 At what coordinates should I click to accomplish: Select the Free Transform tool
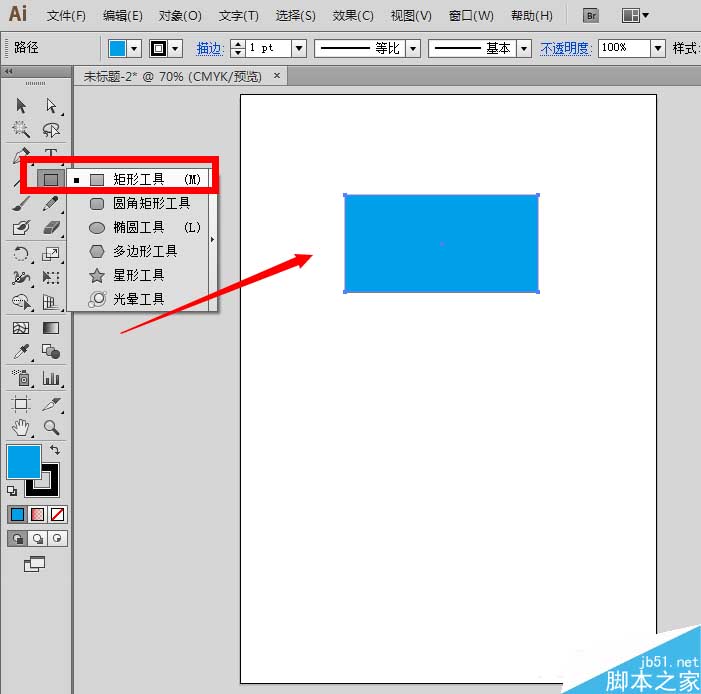pos(51,278)
